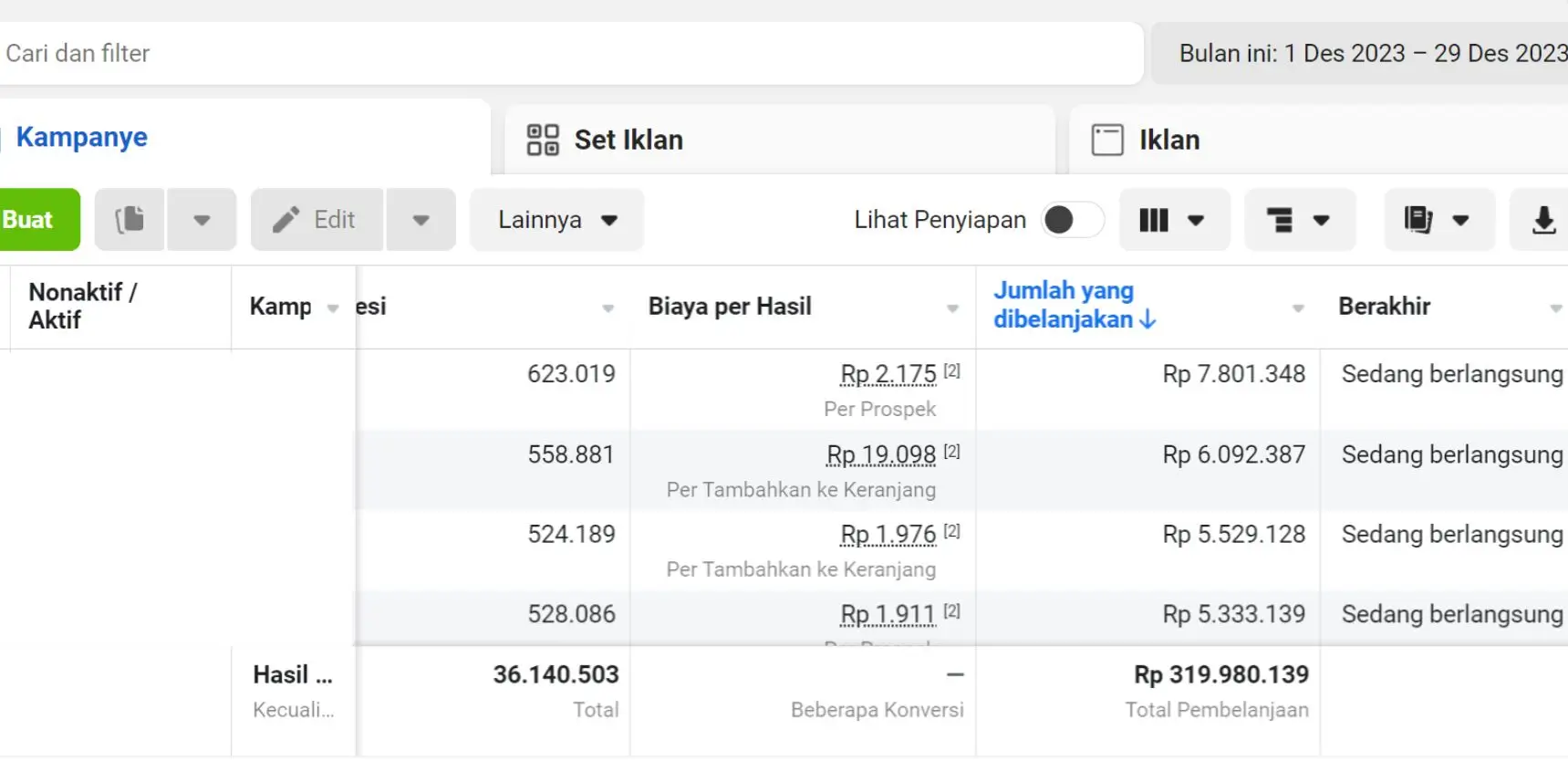Click the Rp 1.976 cost per result link
This screenshot has width=1568, height=761.
point(888,534)
